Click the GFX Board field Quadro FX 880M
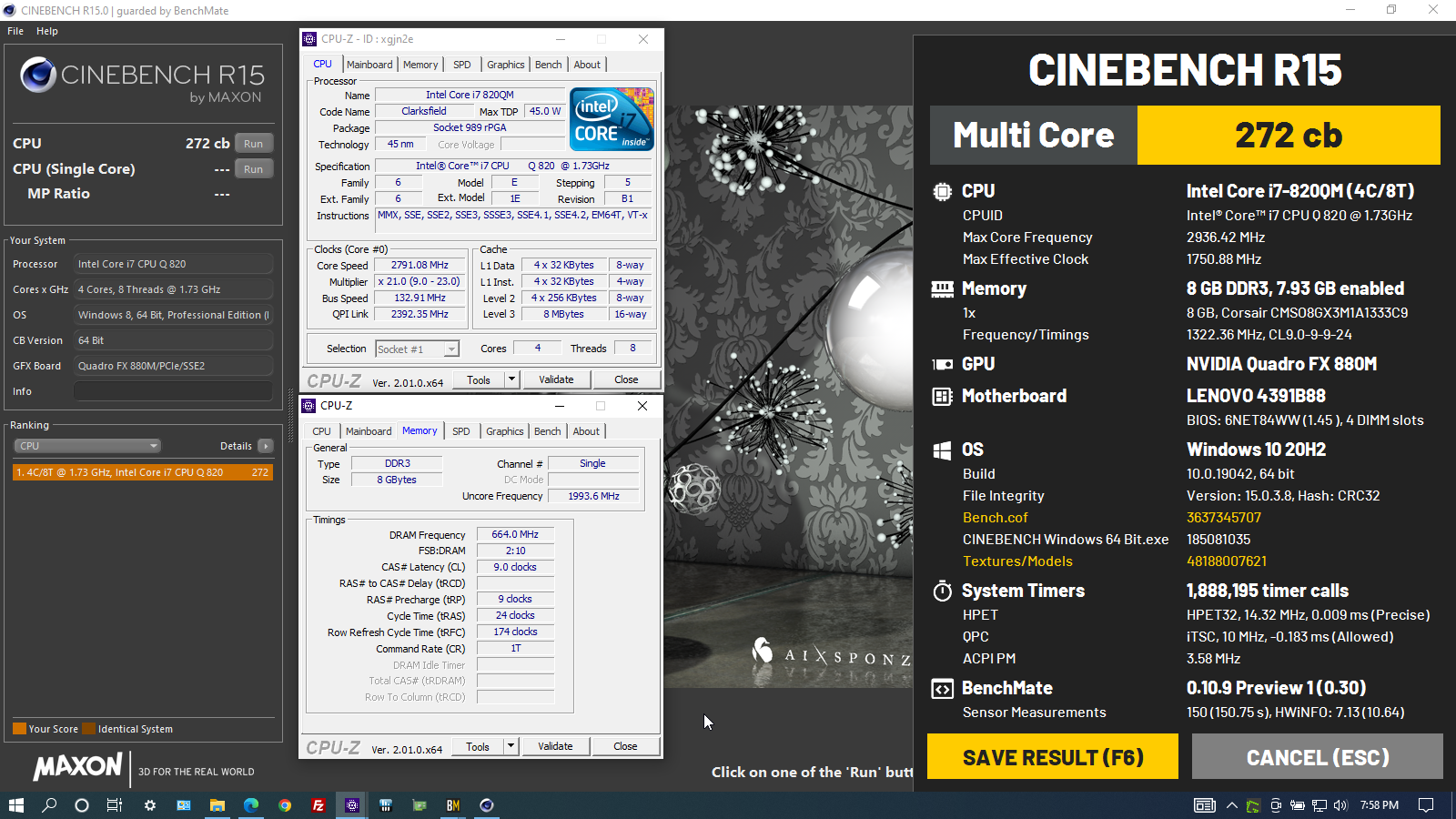Image resolution: width=1456 pixels, height=819 pixels. pyautogui.click(x=173, y=366)
